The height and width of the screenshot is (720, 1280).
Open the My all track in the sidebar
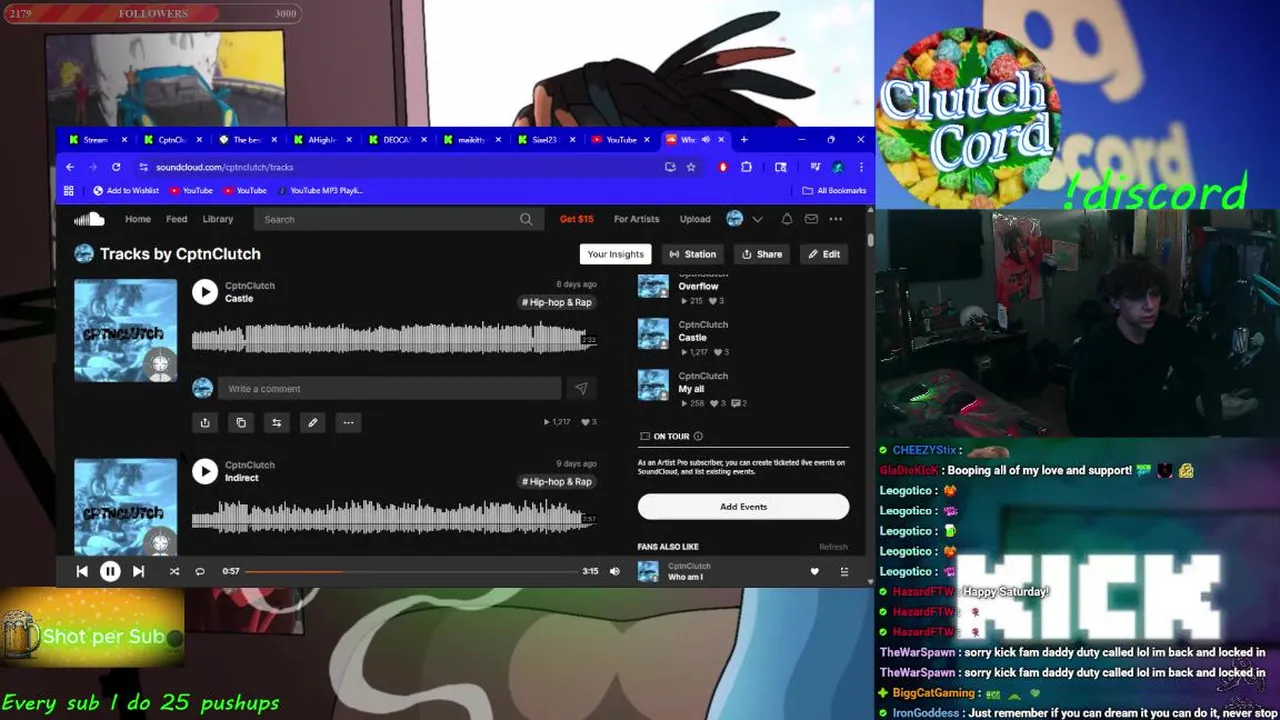[691, 389]
